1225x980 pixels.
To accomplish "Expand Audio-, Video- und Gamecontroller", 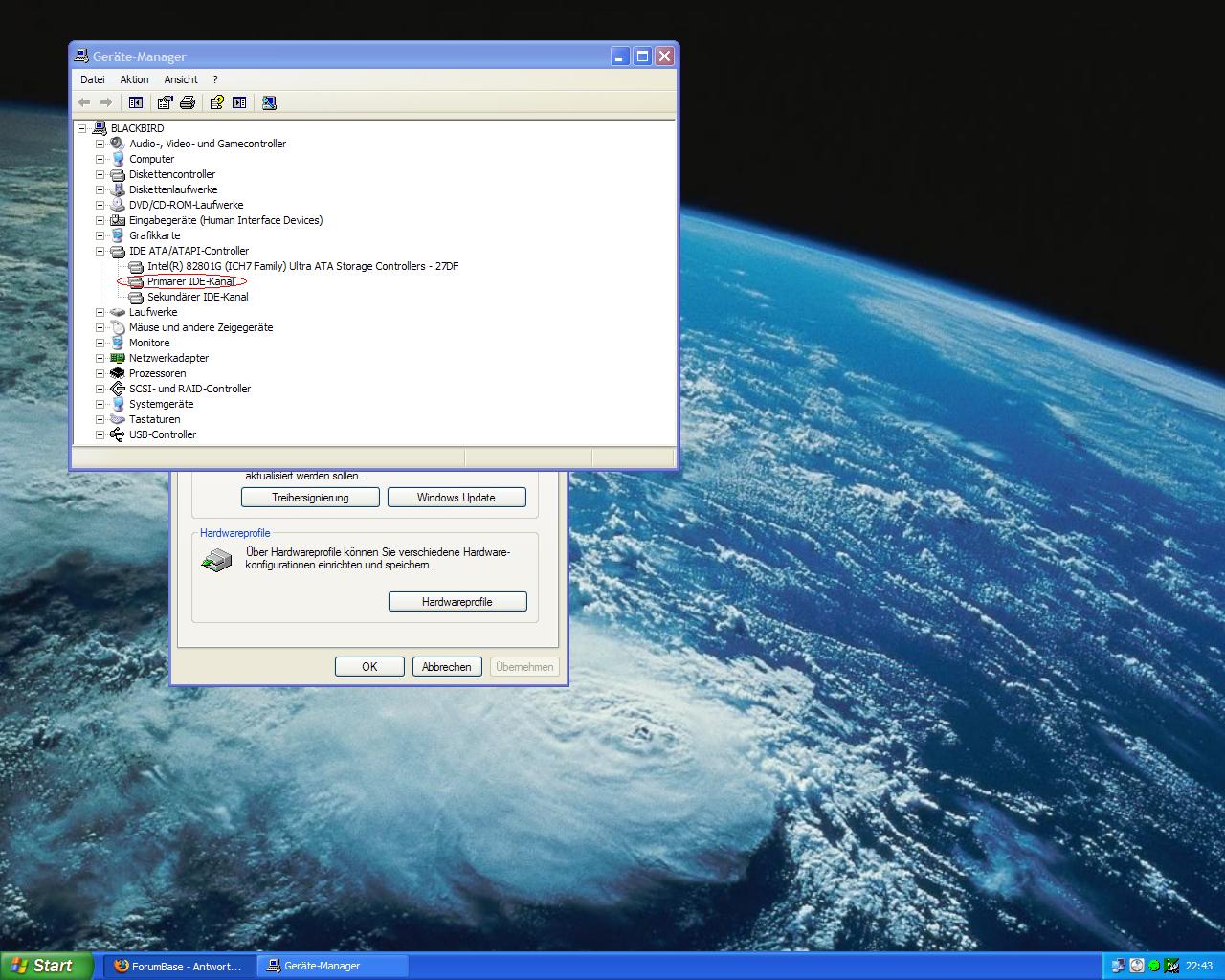I will (x=100, y=144).
